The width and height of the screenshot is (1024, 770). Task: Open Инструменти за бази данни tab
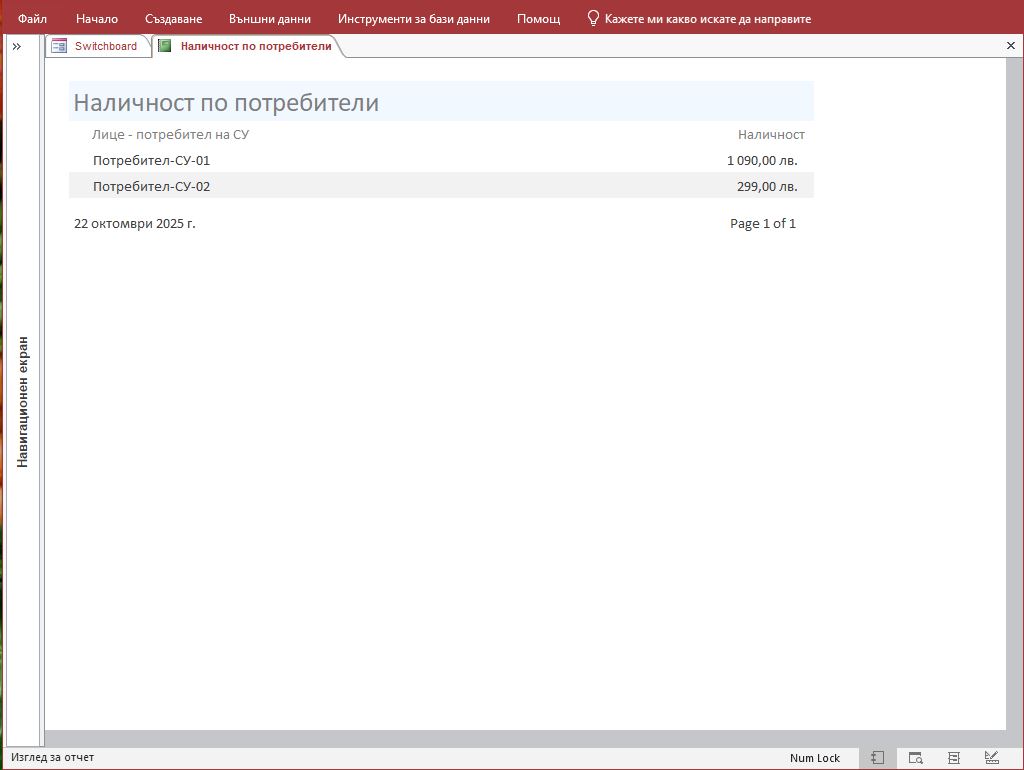(x=414, y=19)
